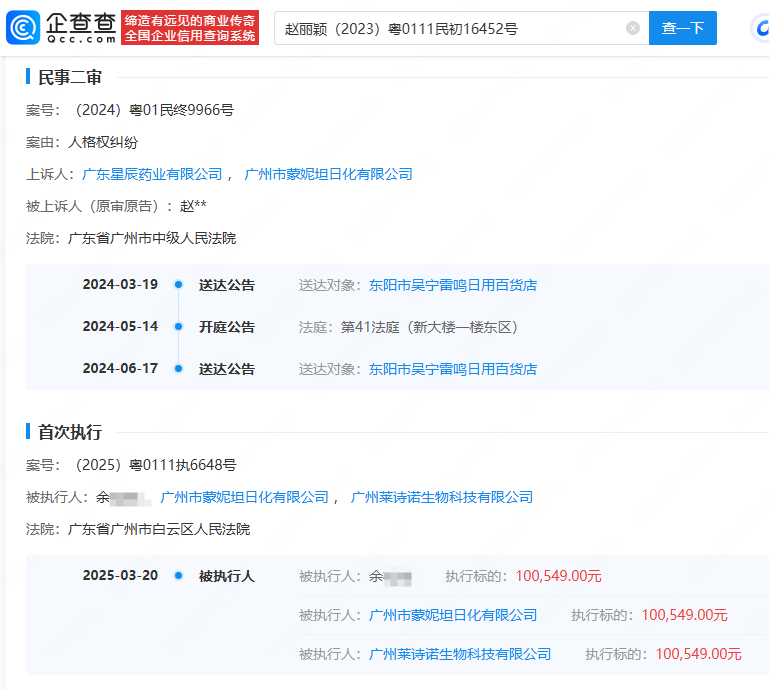Image resolution: width=769 pixels, height=689 pixels.
Task: Click 100,549.00元 amount beside 余 person
Action: [558, 576]
